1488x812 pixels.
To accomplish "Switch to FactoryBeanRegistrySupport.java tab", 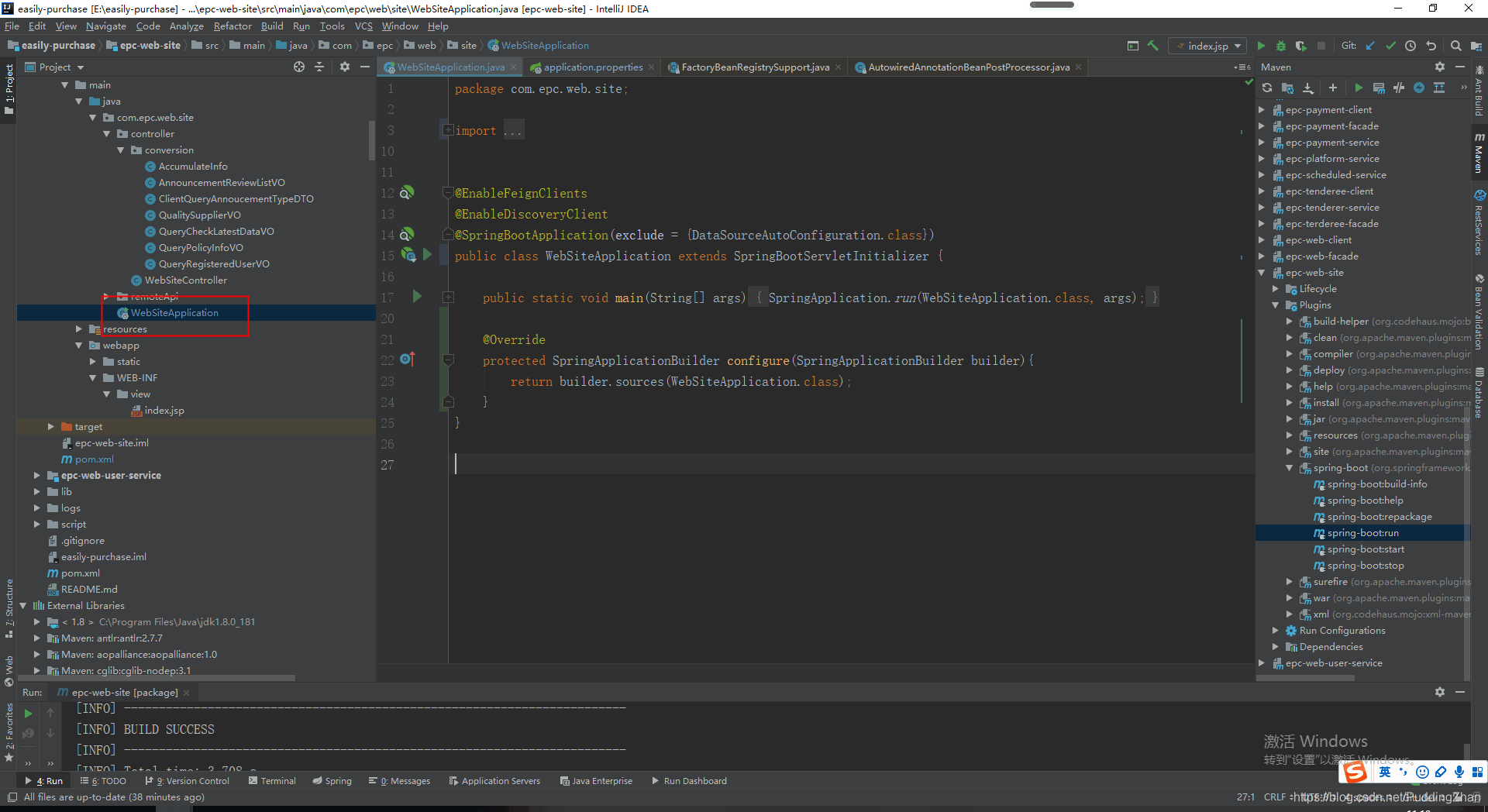I will [x=755, y=67].
